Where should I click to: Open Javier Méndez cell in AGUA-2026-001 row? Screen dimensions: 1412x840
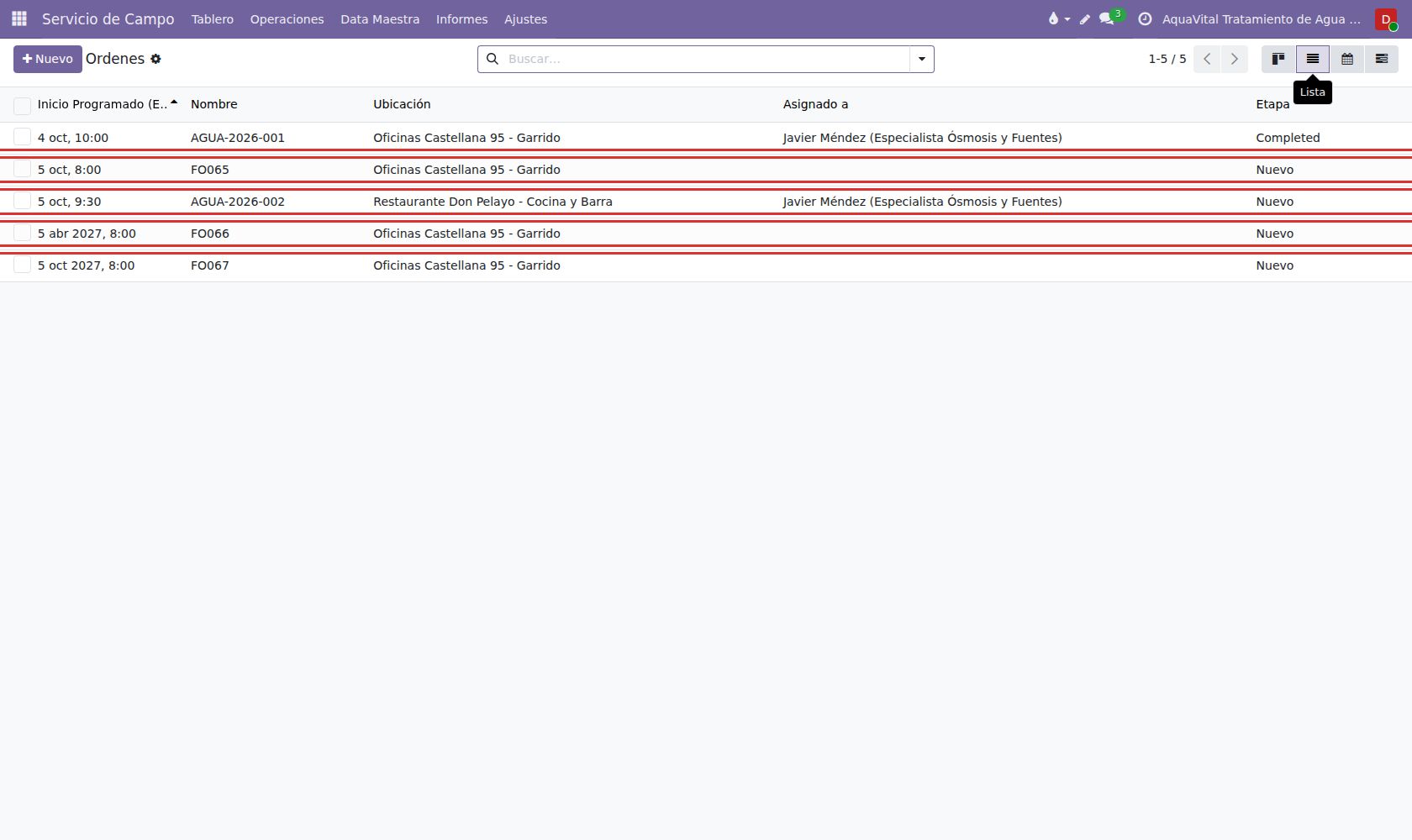coord(922,138)
